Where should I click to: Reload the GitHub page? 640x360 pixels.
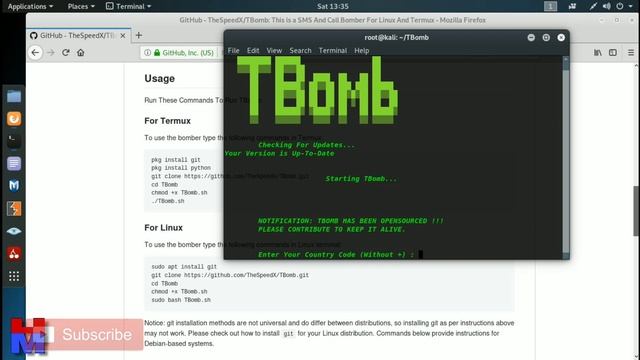point(66,53)
